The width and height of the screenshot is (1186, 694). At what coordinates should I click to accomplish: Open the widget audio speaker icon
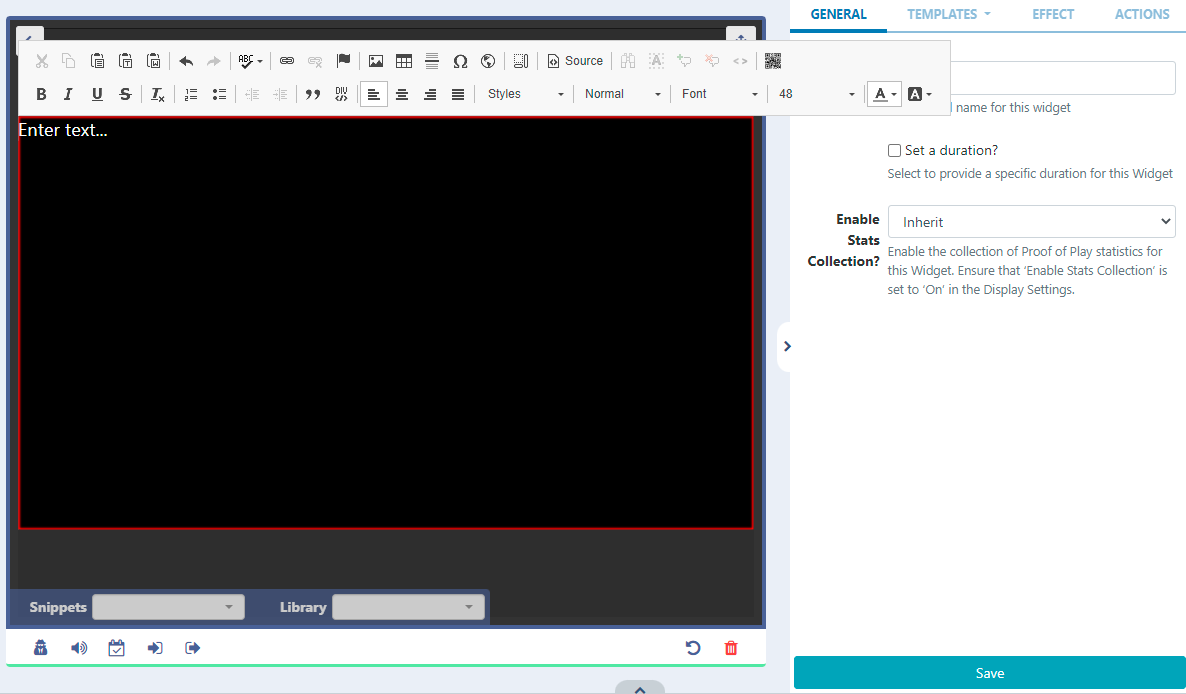point(79,648)
